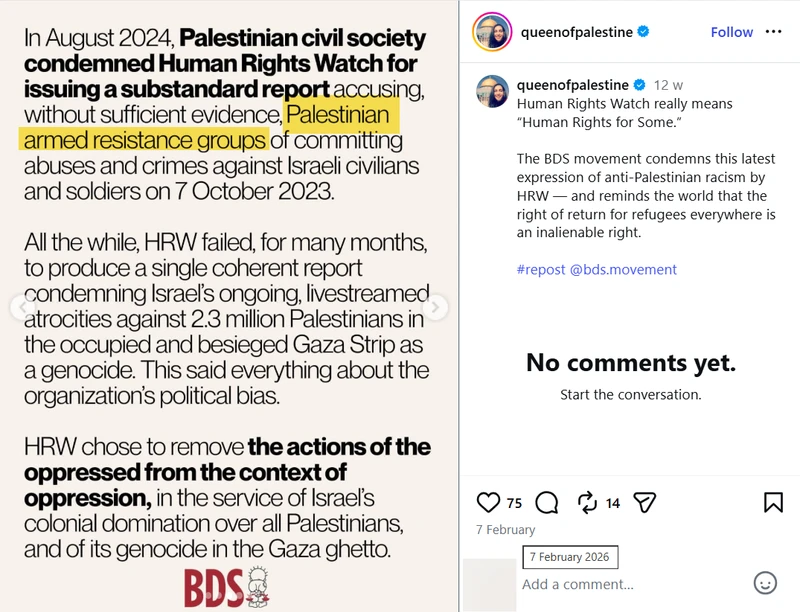800x612 pixels.
Task: Repost using the repost arrows icon
Action: pyautogui.click(x=587, y=502)
